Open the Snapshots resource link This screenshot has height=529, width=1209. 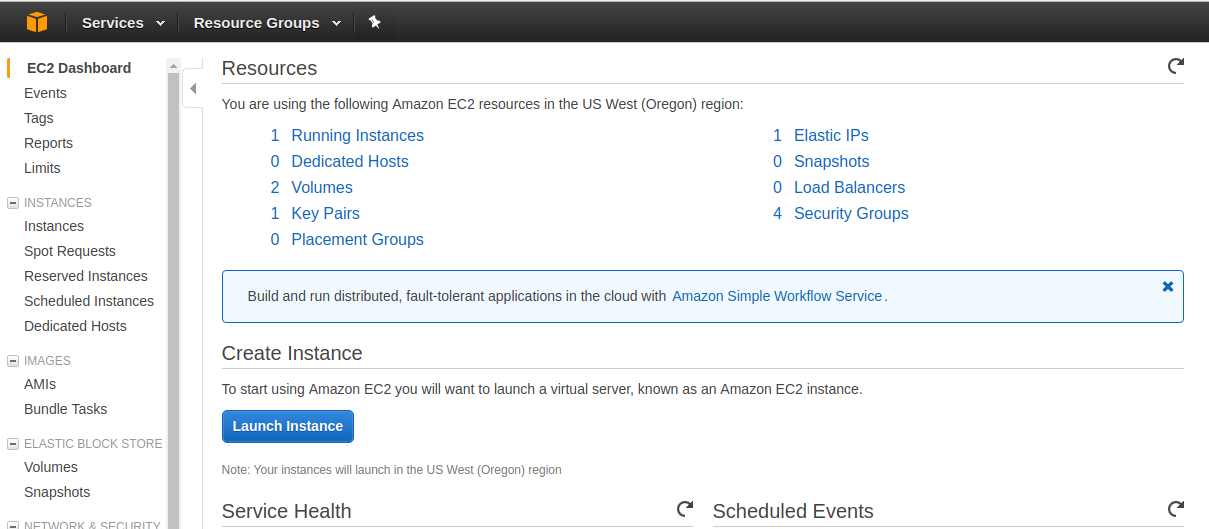coord(831,161)
